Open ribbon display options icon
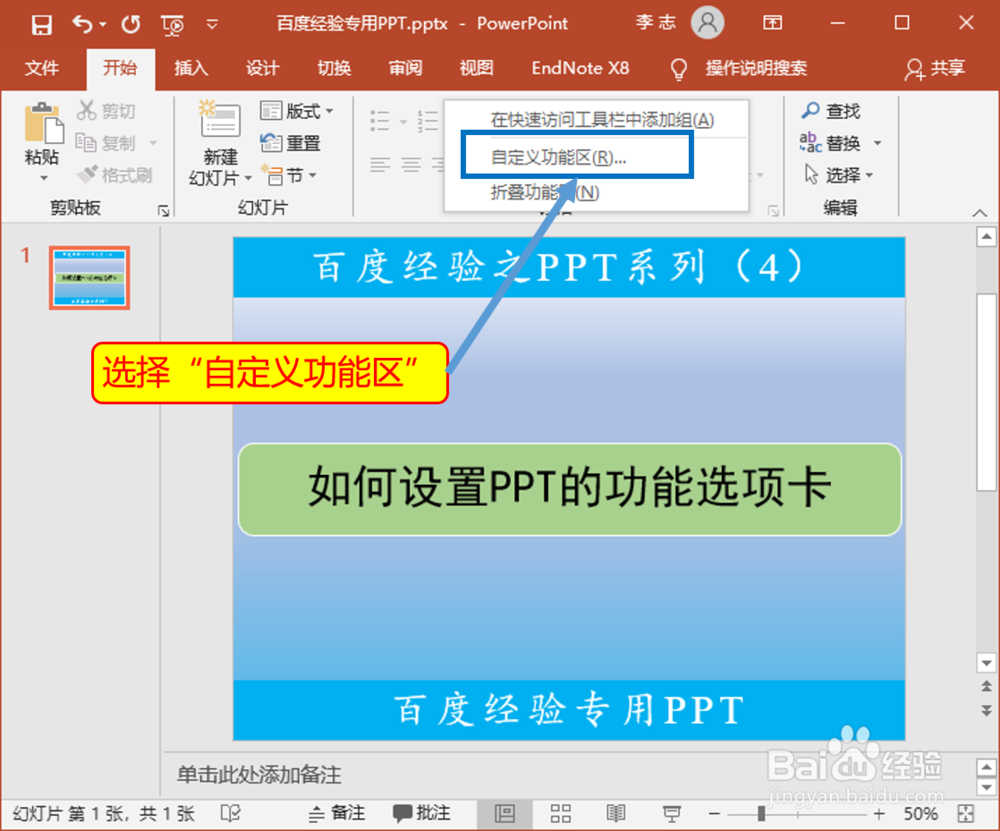 point(772,23)
